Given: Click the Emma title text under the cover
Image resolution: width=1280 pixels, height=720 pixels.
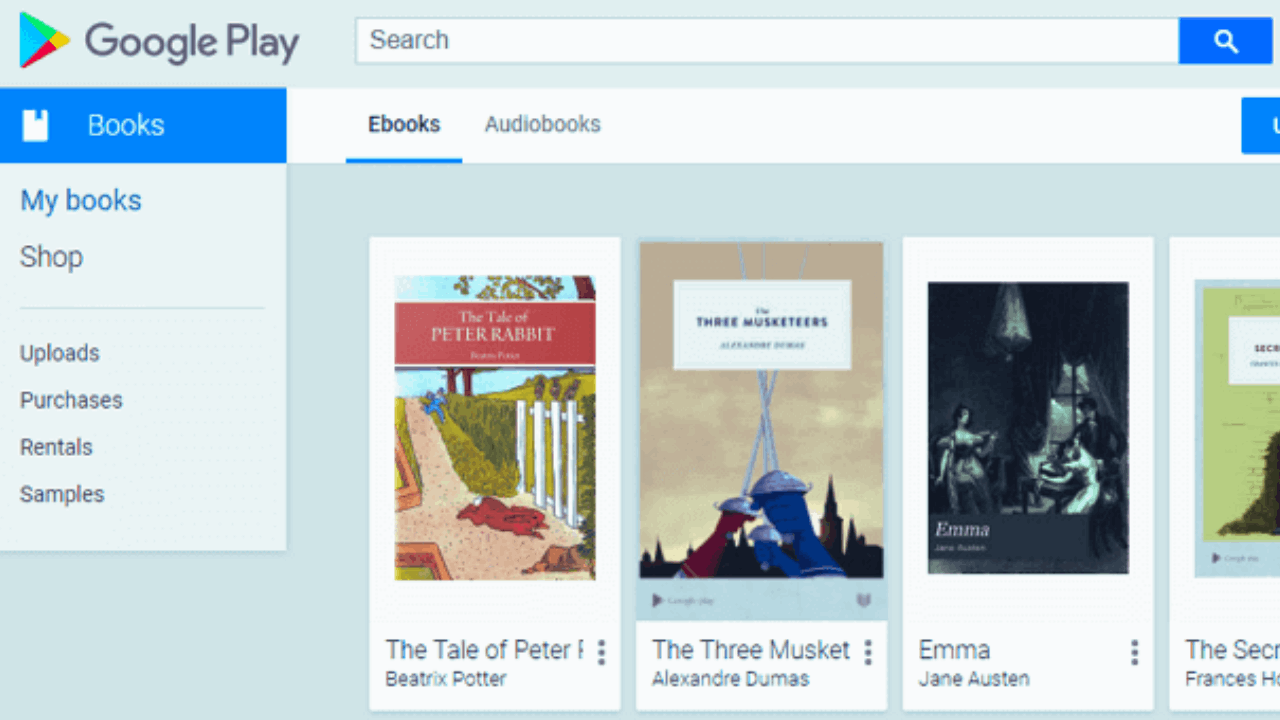Looking at the screenshot, I should point(954,650).
